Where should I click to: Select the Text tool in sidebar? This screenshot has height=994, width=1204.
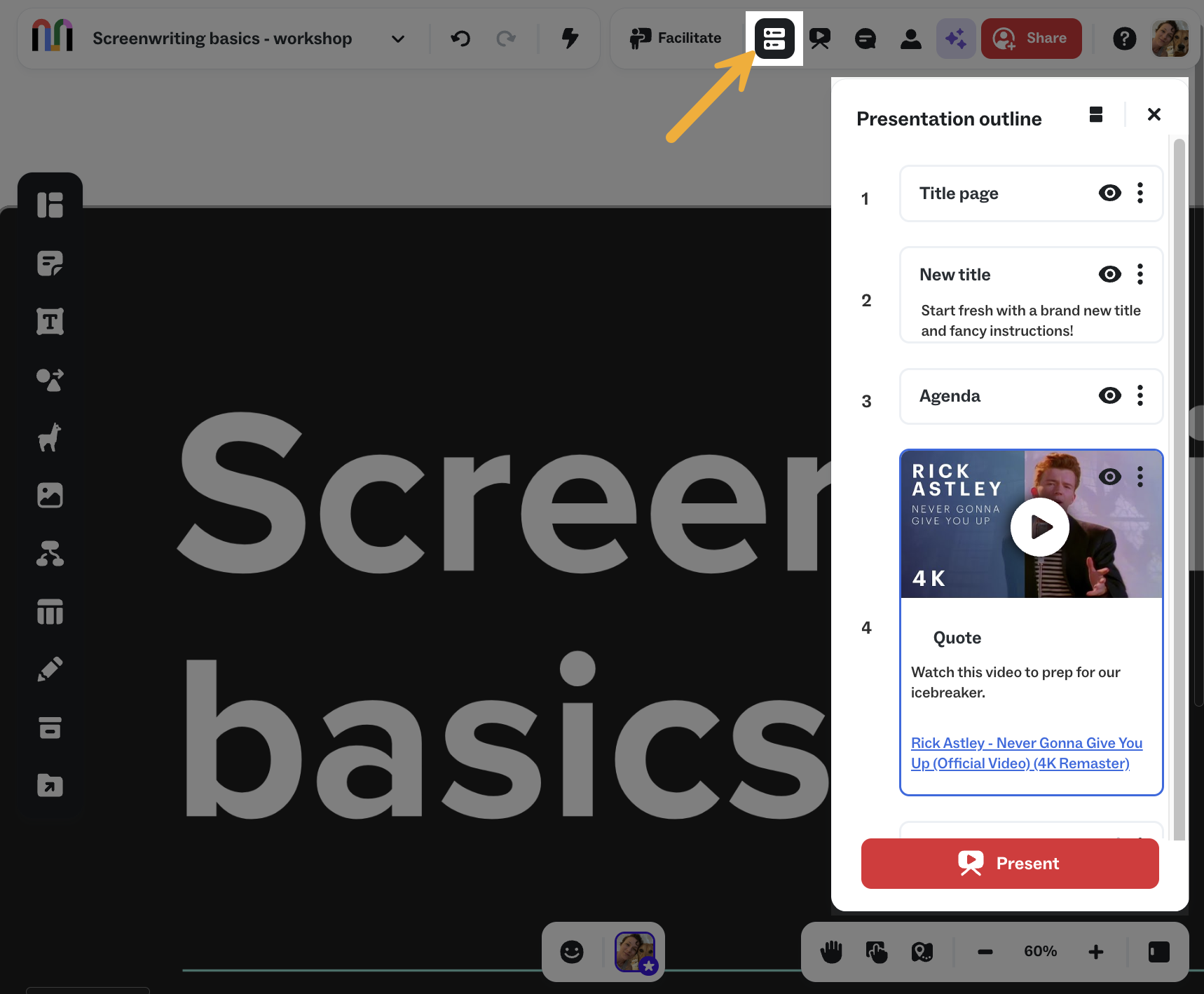pyautogui.click(x=50, y=322)
